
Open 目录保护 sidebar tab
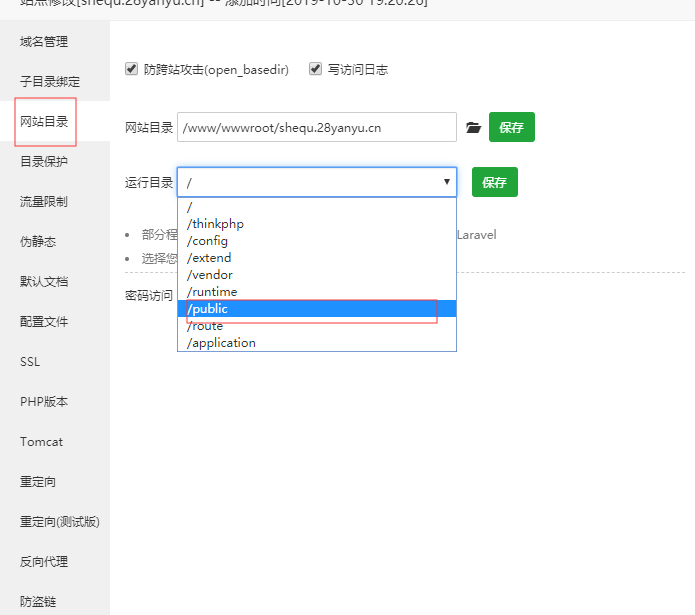tap(55, 161)
